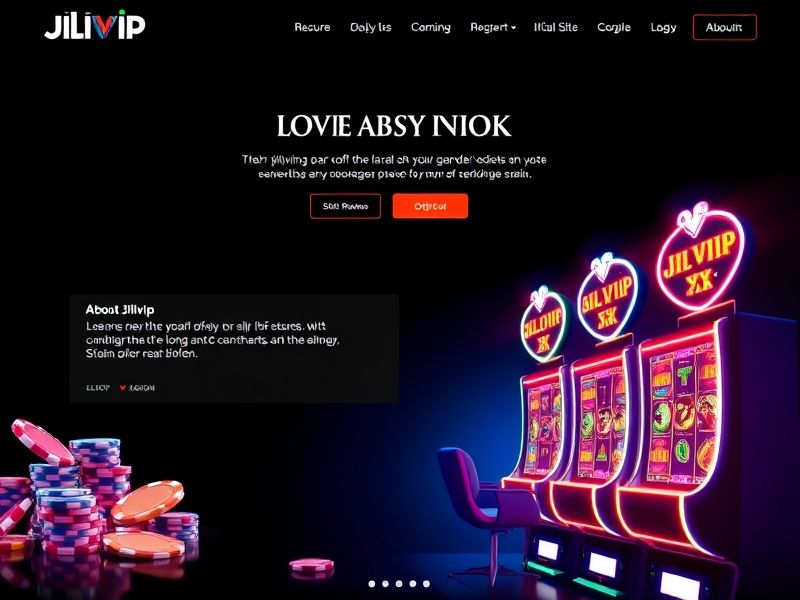Viewport: 800px width, 600px height.
Task: Click the middle neon heart slot sign
Action: (x=608, y=298)
